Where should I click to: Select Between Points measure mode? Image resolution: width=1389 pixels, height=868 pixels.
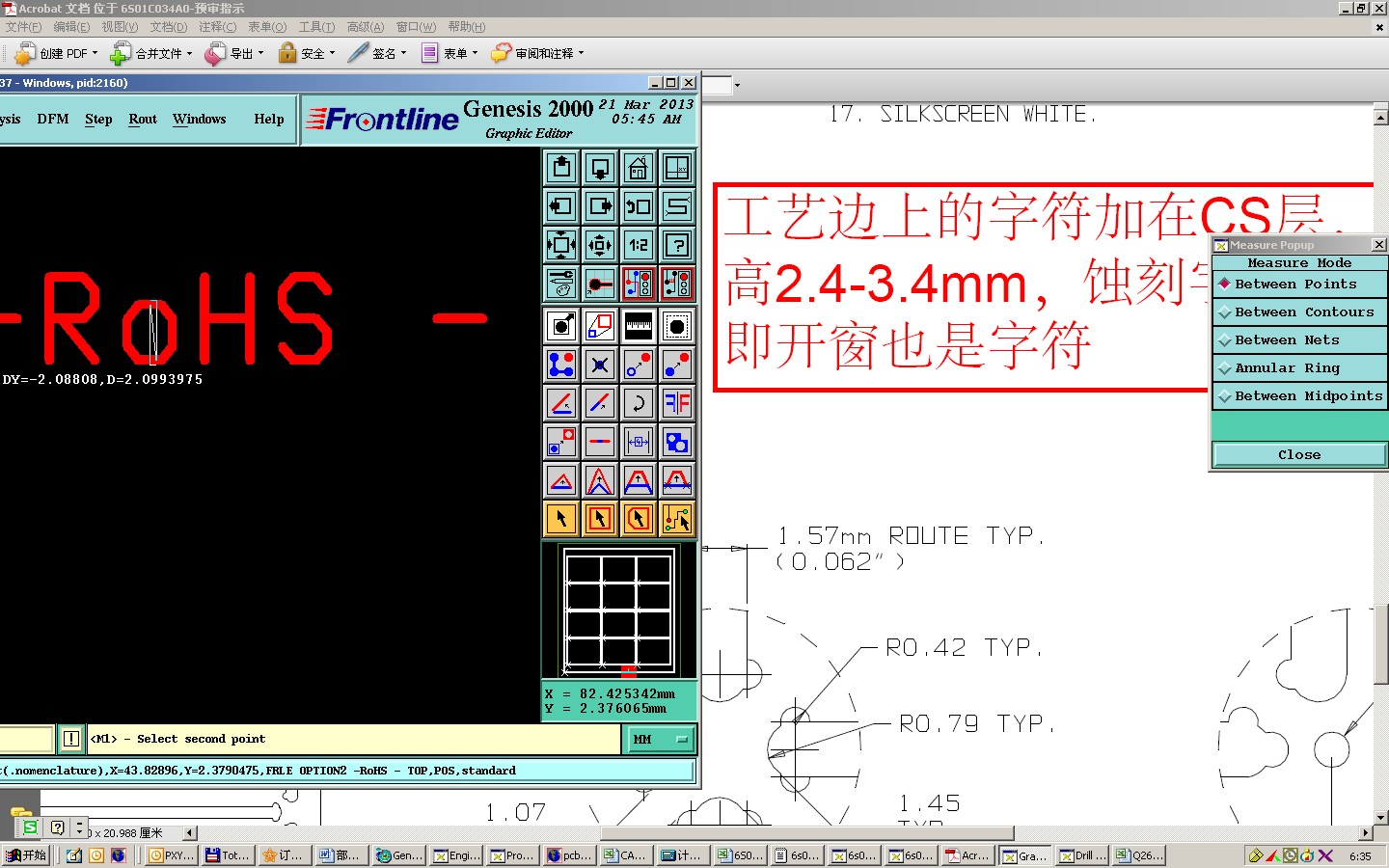(x=1299, y=285)
